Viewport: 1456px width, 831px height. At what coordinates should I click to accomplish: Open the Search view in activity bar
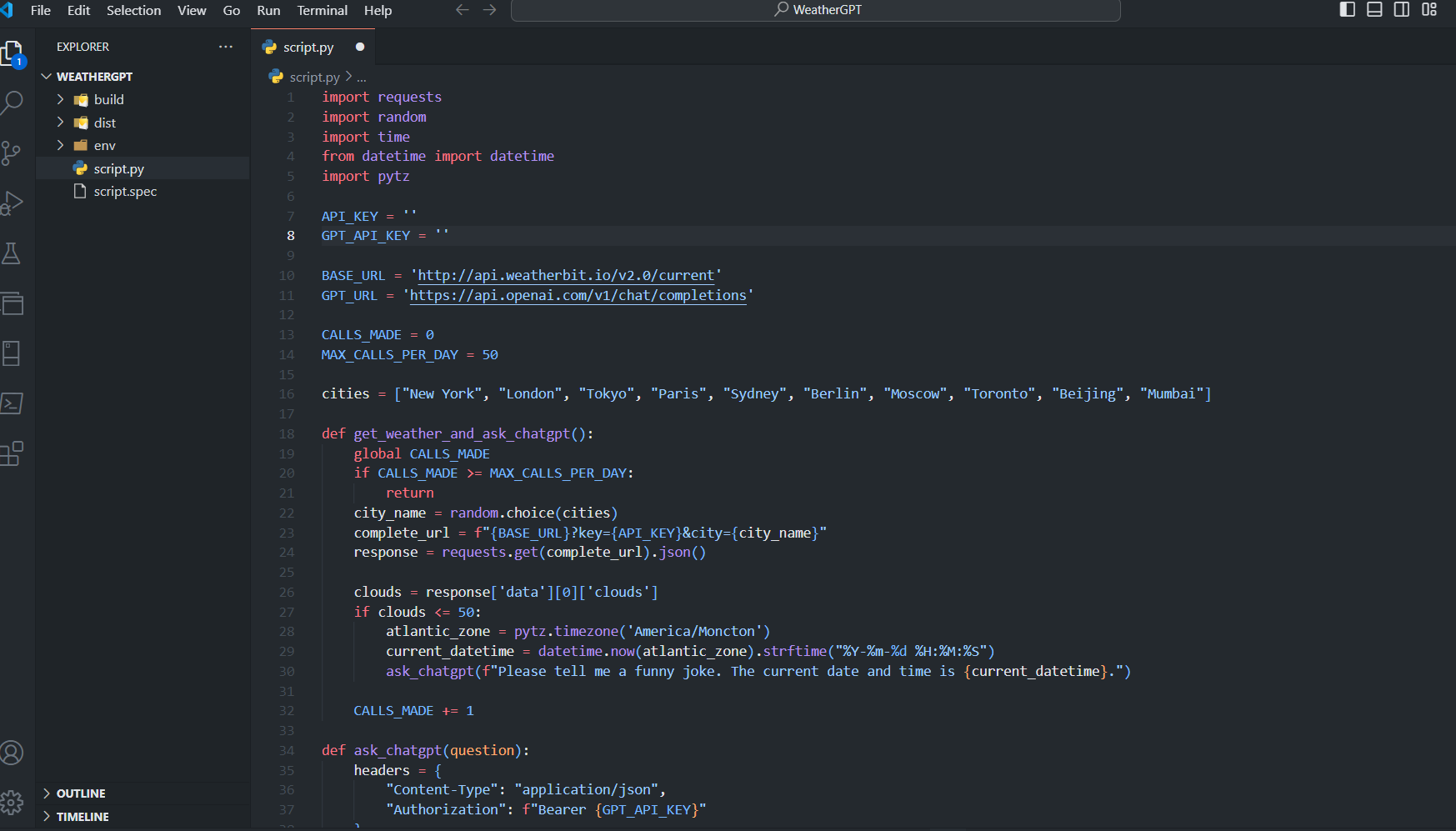click(12, 103)
